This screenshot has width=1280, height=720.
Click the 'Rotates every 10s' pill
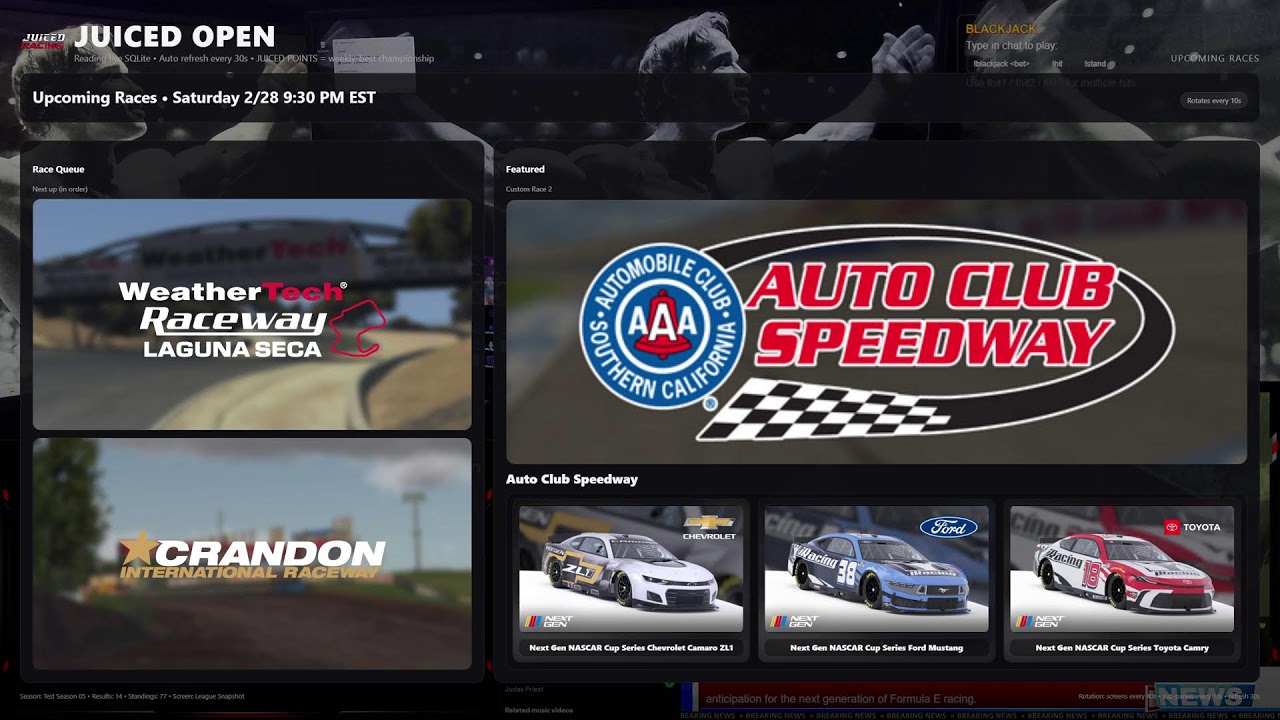1213,101
